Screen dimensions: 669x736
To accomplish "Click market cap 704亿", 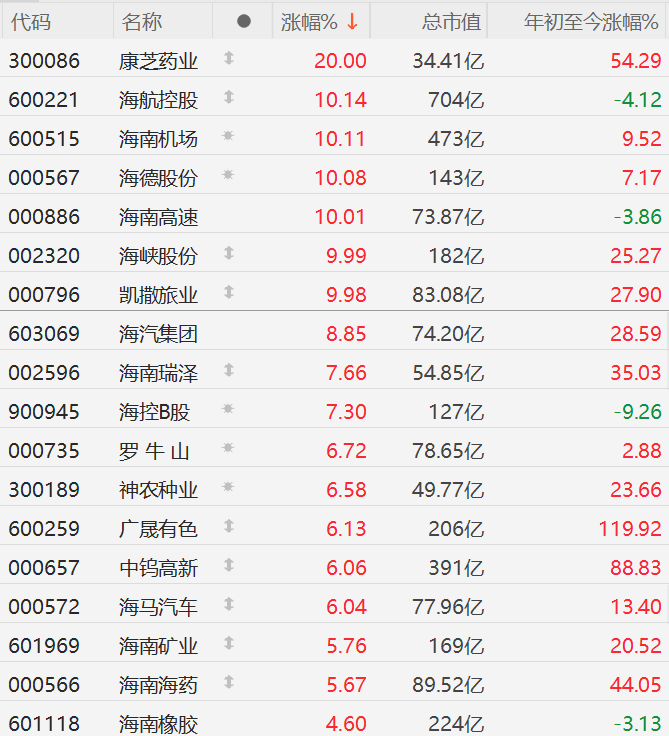I will point(456,100).
